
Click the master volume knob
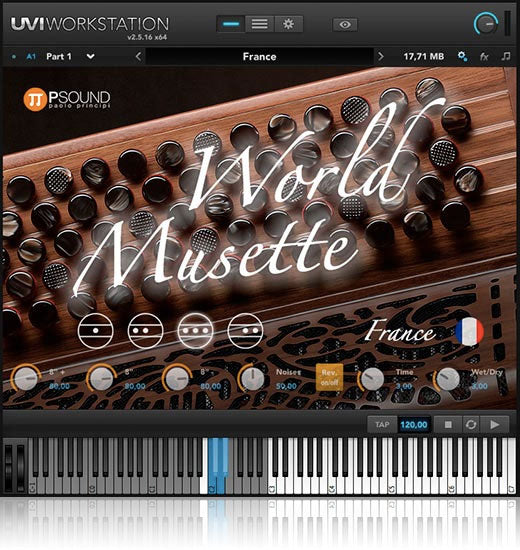[486, 24]
